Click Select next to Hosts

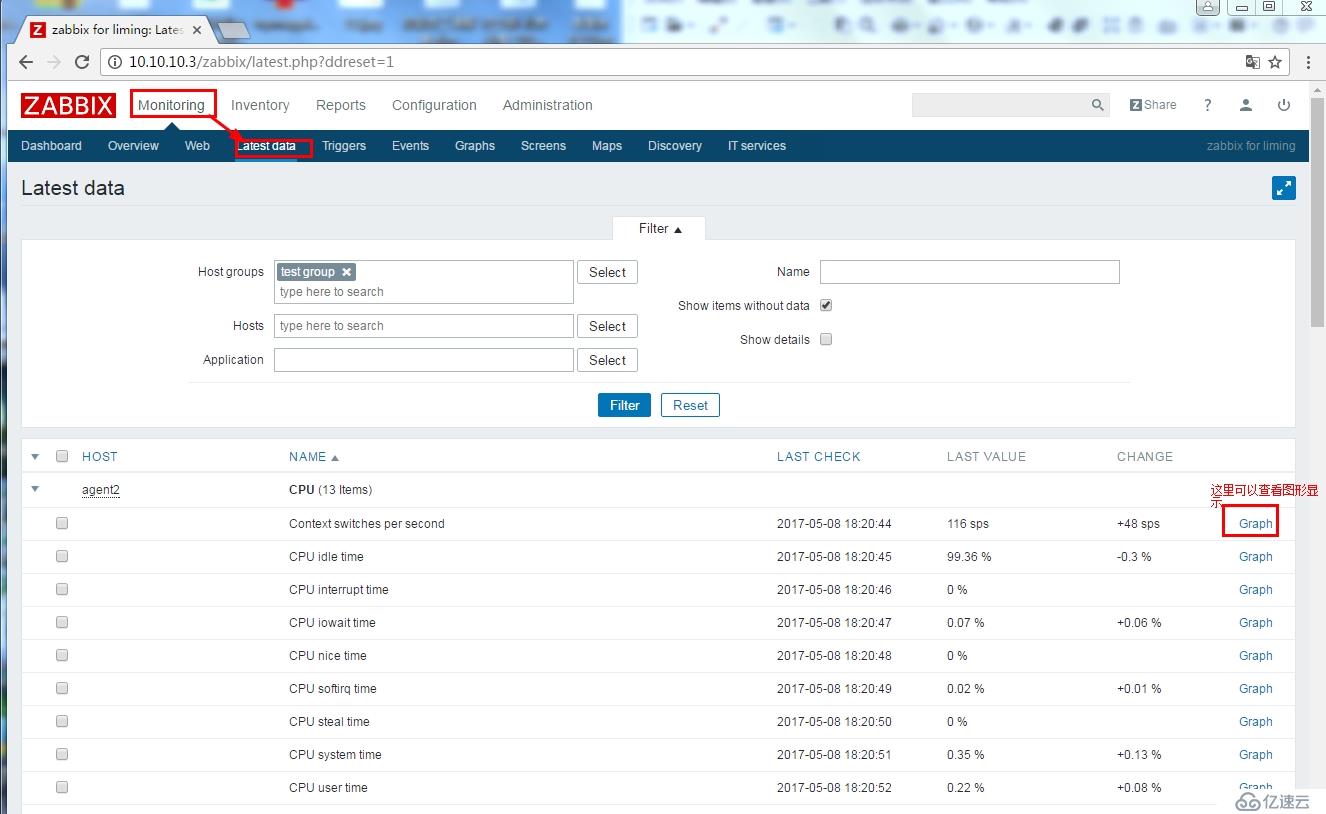(607, 326)
